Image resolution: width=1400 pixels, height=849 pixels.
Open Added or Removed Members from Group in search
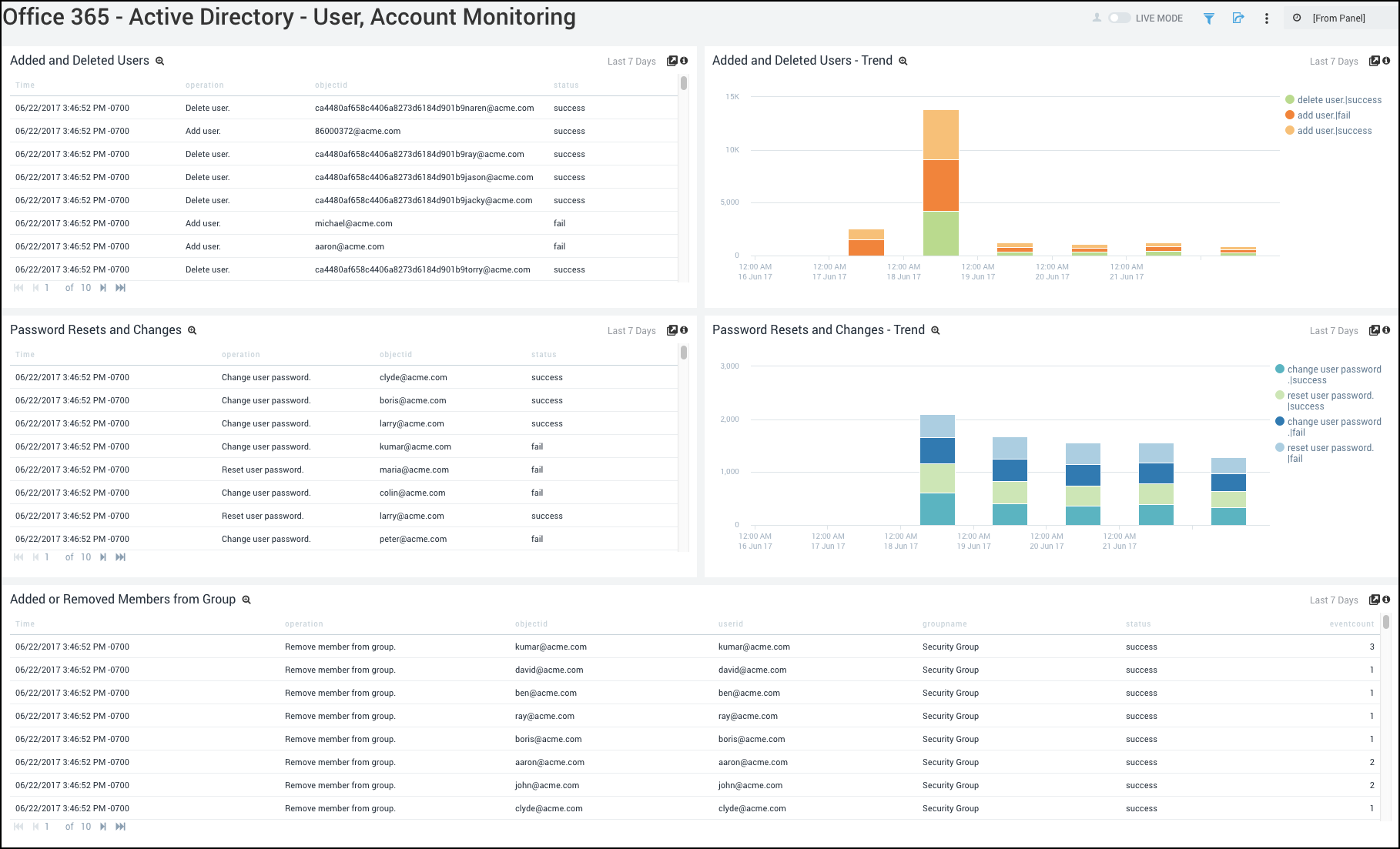tap(246, 599)
